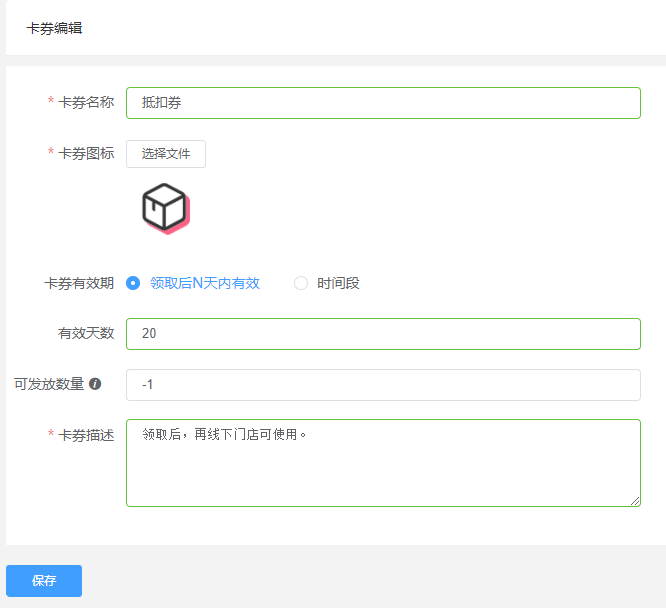Focus the 卡券名称 input field
The image size is (666, 608).
pos(383,103)
